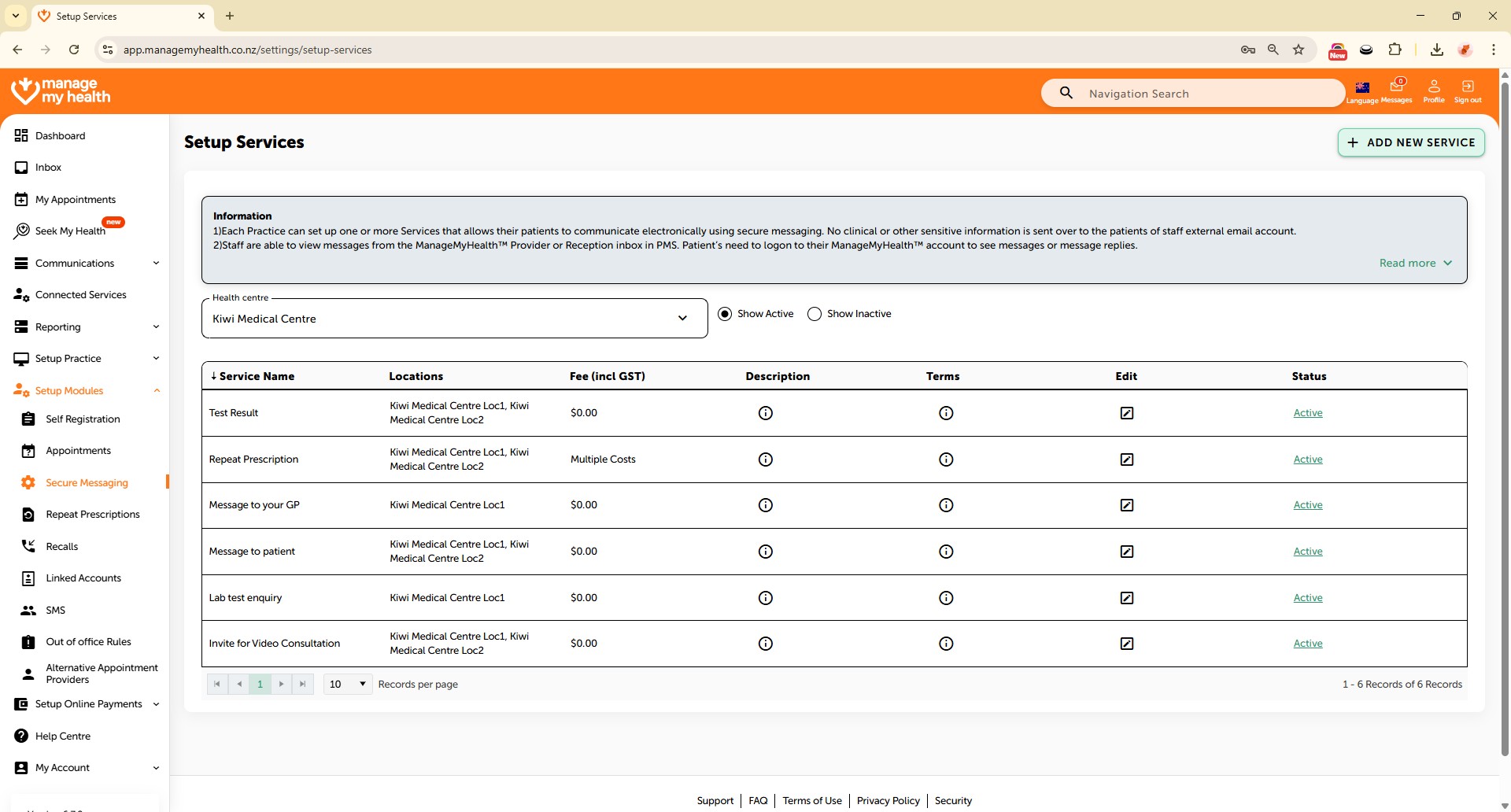View terms info for Message to your GP
The width and height of the screenshot is (1511, 812).
(x=946, y=505)
